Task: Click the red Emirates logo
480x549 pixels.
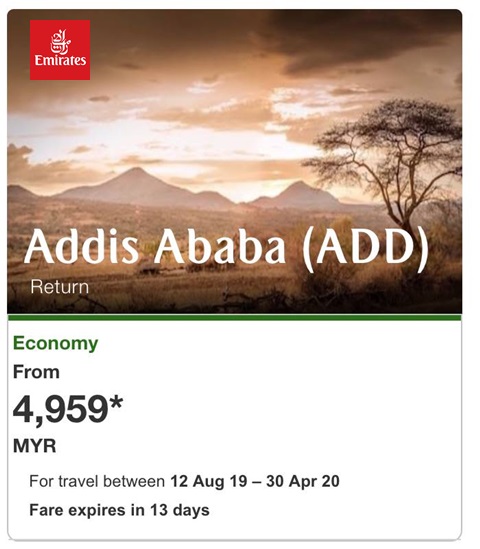Action: click(x=60, y=50)
